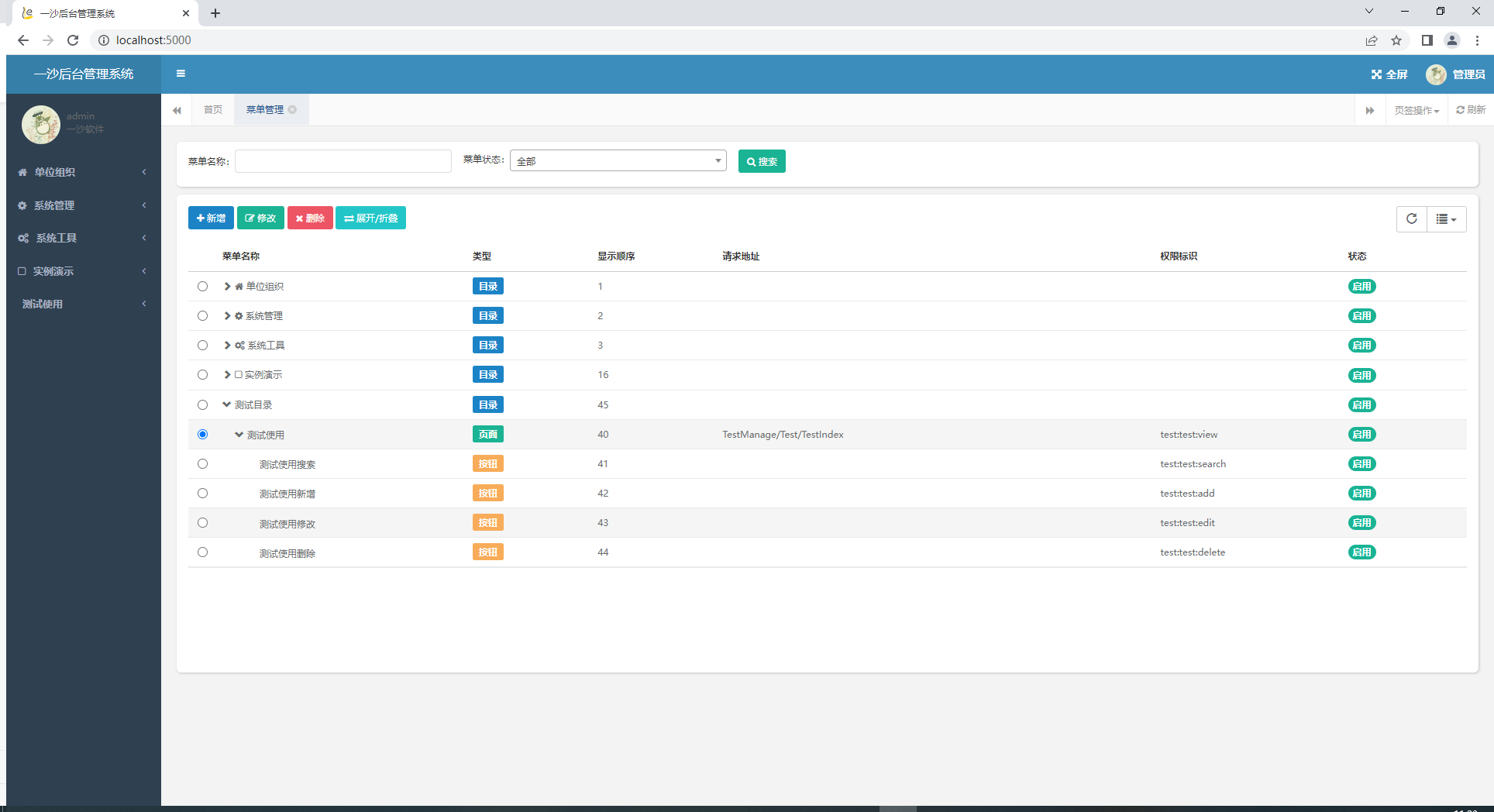Select the radio button for 测试使用删除 row

(202, 552)
